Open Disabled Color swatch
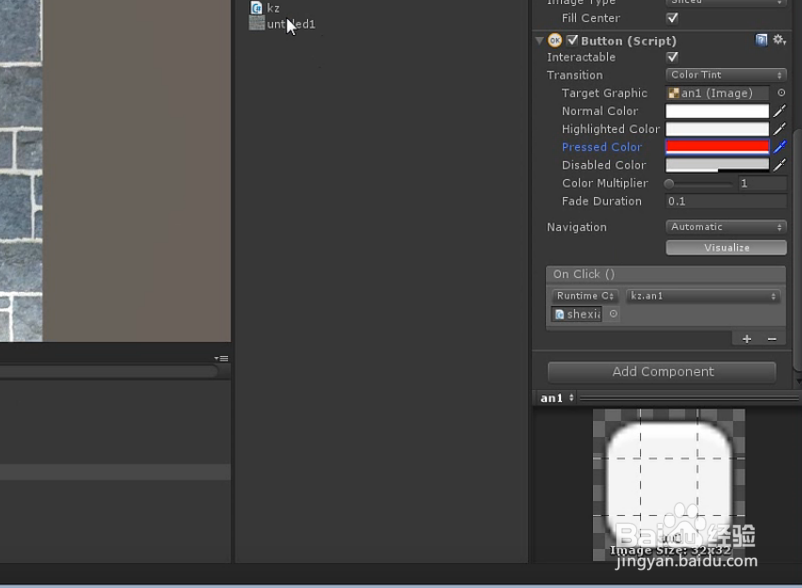 [717, 165]
